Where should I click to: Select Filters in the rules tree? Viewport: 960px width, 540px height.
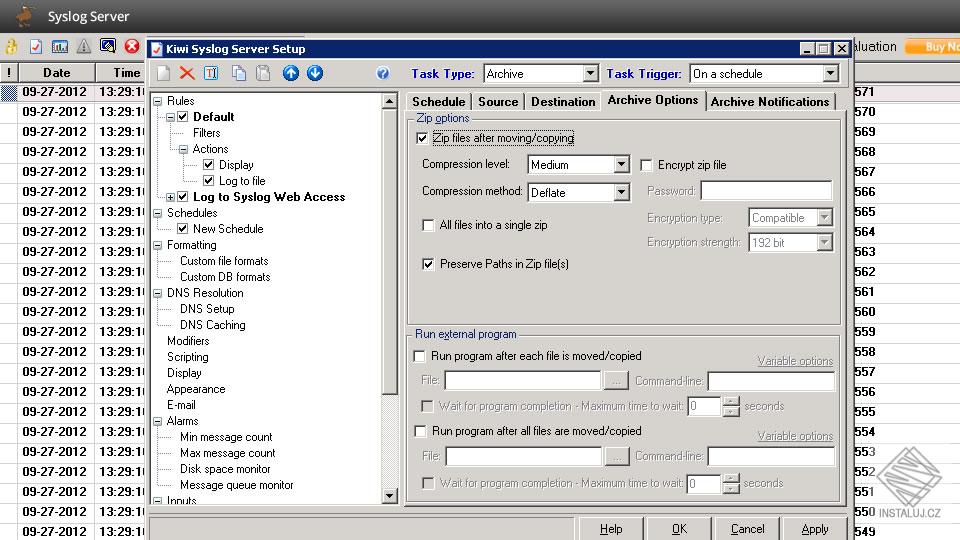tap(206, 133)
